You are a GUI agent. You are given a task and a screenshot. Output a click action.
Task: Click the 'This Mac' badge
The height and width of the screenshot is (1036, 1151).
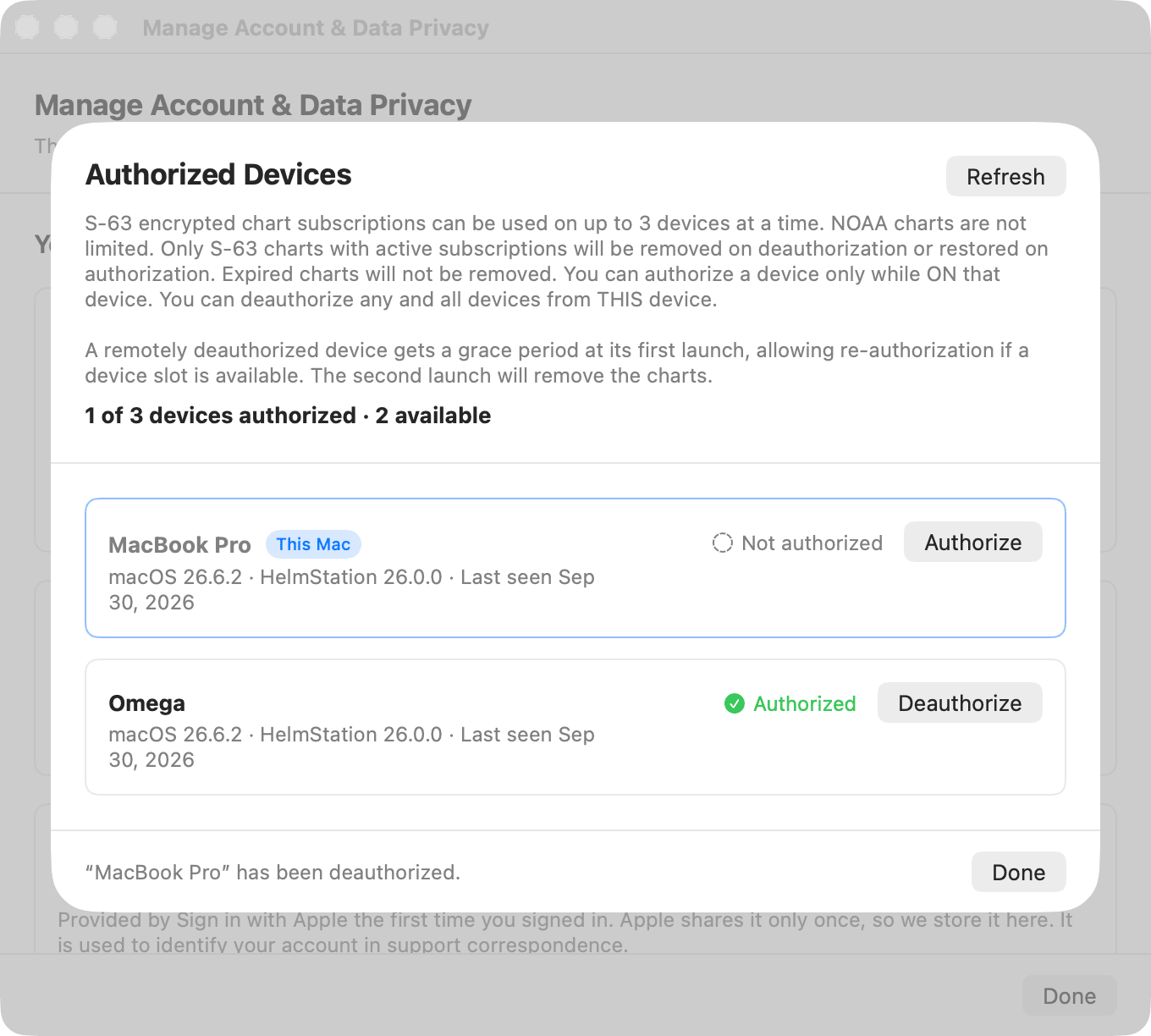tap(313, 544)
